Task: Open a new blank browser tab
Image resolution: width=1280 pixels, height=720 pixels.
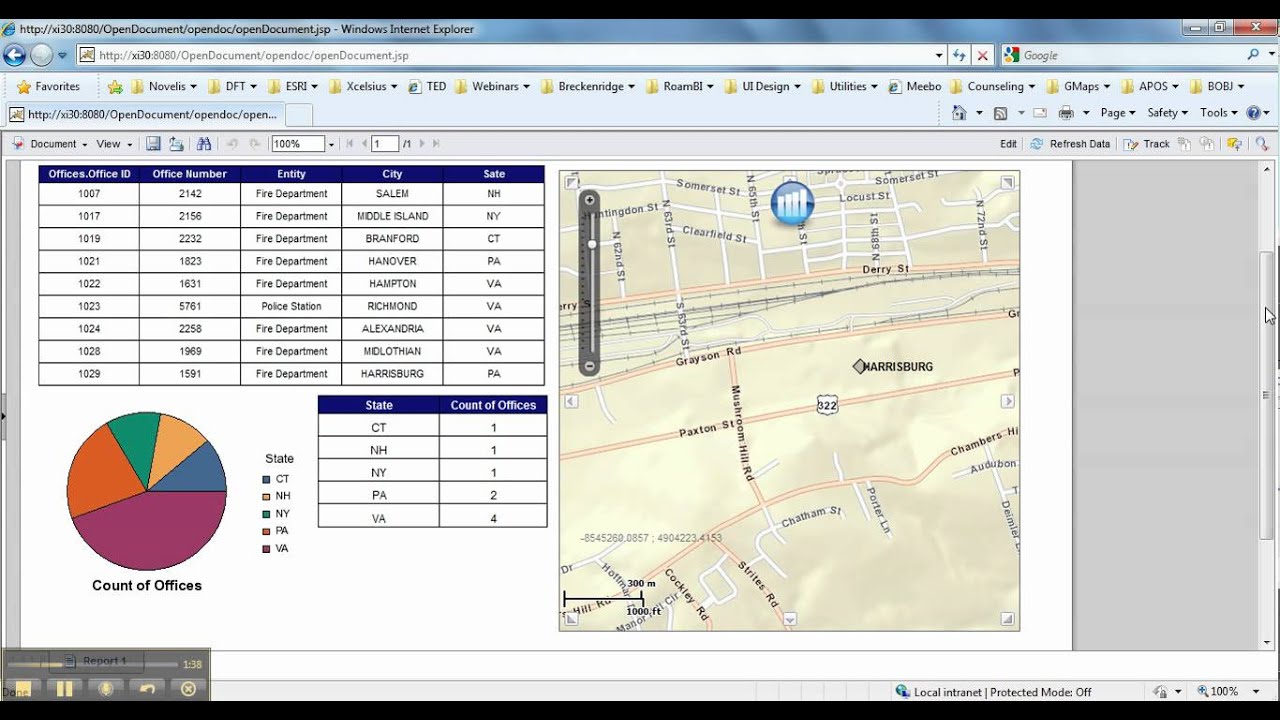Action: pyautogui.click(x=299, y=115)
